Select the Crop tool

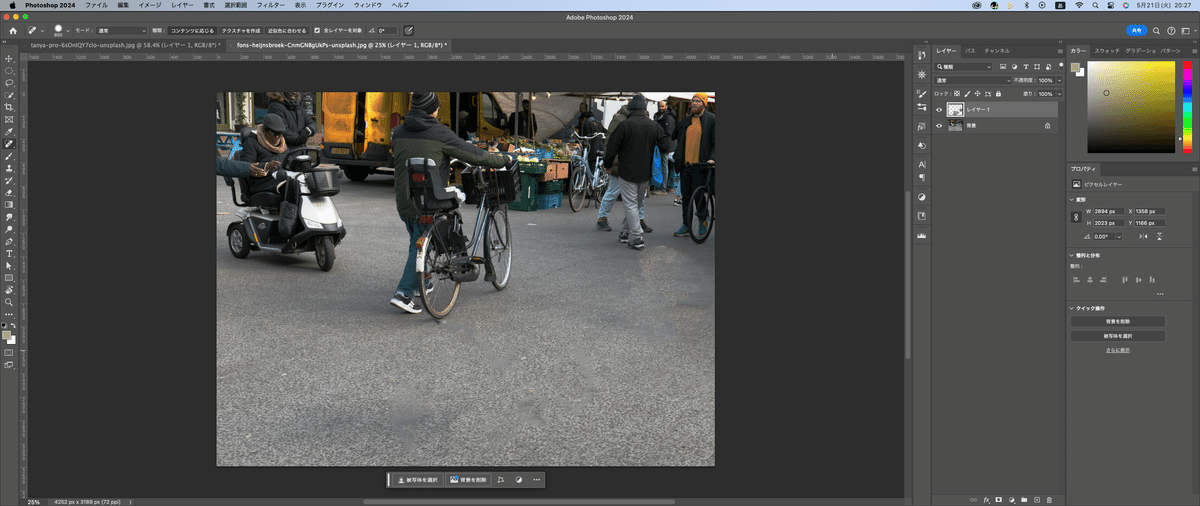pyautogui.click(x=9, y=107)
